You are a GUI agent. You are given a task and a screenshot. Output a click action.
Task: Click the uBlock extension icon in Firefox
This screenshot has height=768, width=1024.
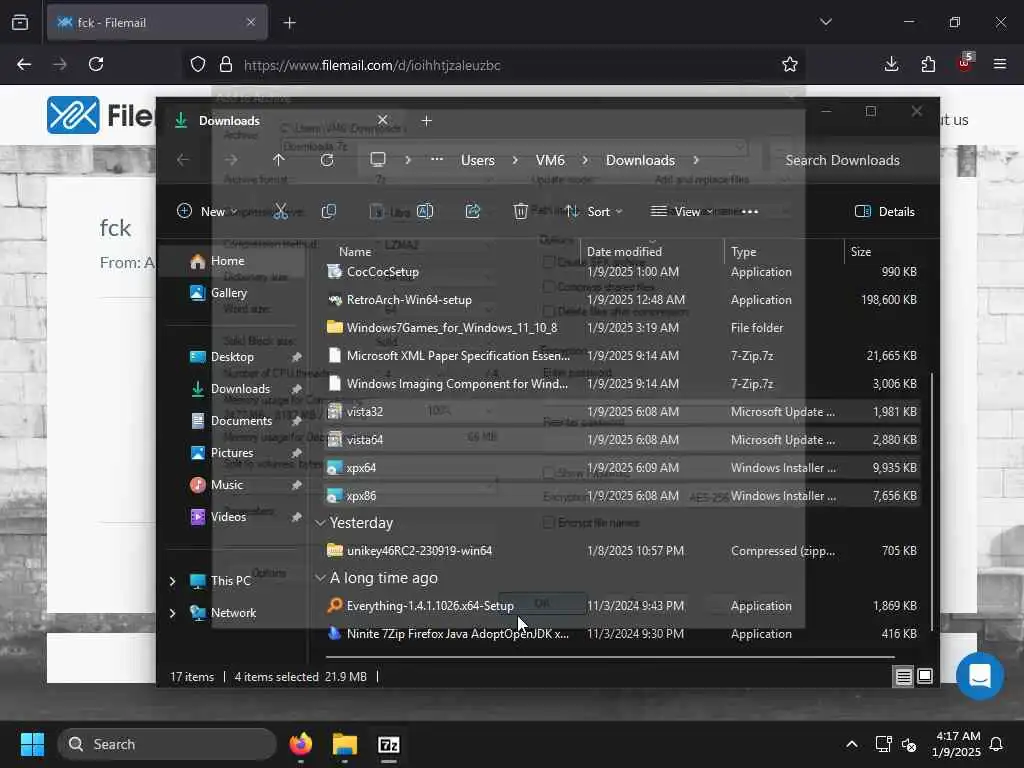point(965,63)
